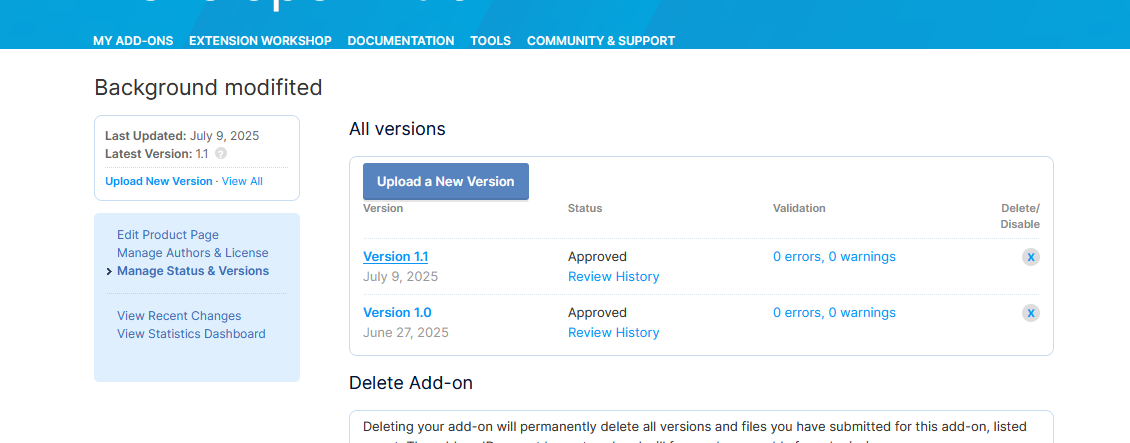Image resolution: width=1130 pixels, height=443 pixels.
Task: Open EXTENSION WORKSHOP navigation item
Action: pos(260,41)
